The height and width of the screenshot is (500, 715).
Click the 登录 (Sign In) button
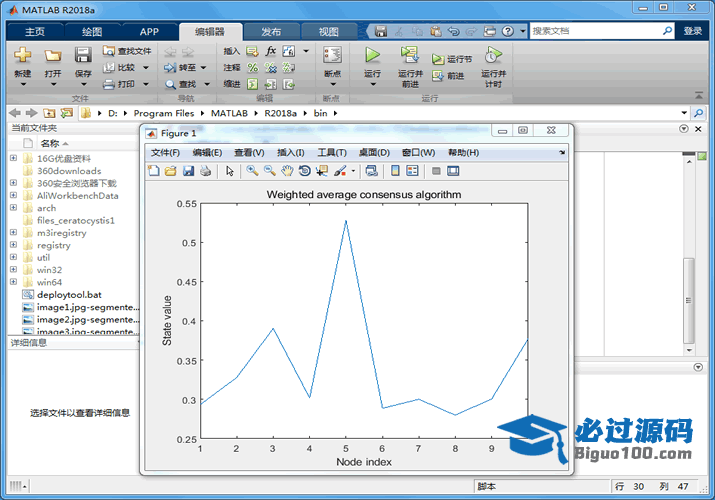pyautogui.click(x=693, y=31)
